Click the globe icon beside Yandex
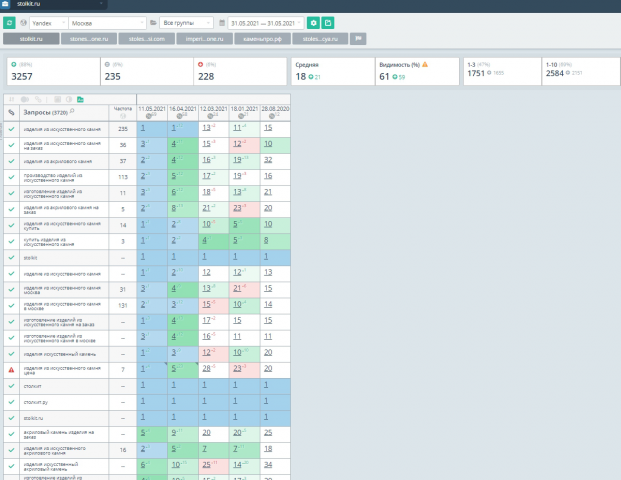Viewport: 621px width, 480px height. coord(23,23)
